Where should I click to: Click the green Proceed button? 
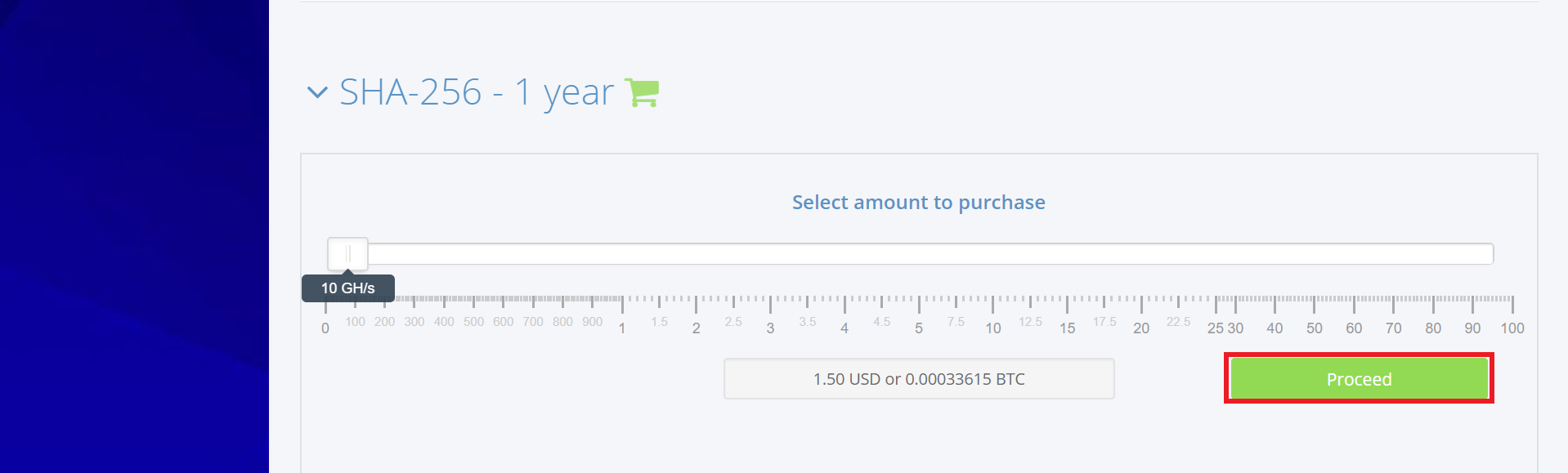pos(1359,379)
